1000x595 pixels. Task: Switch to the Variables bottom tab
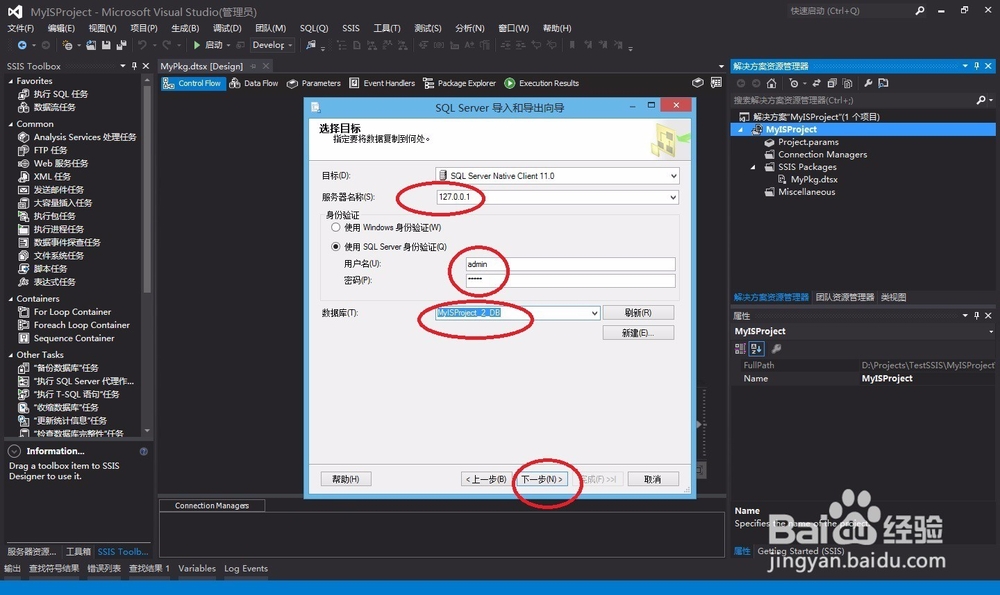coord(196,568)
